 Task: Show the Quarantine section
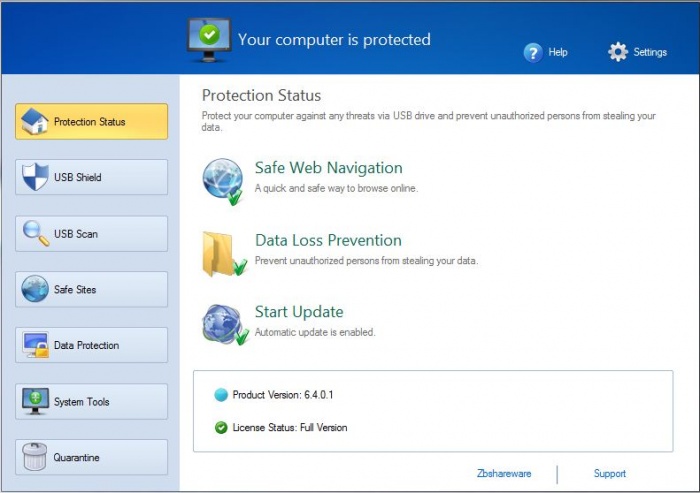[92, 457]
